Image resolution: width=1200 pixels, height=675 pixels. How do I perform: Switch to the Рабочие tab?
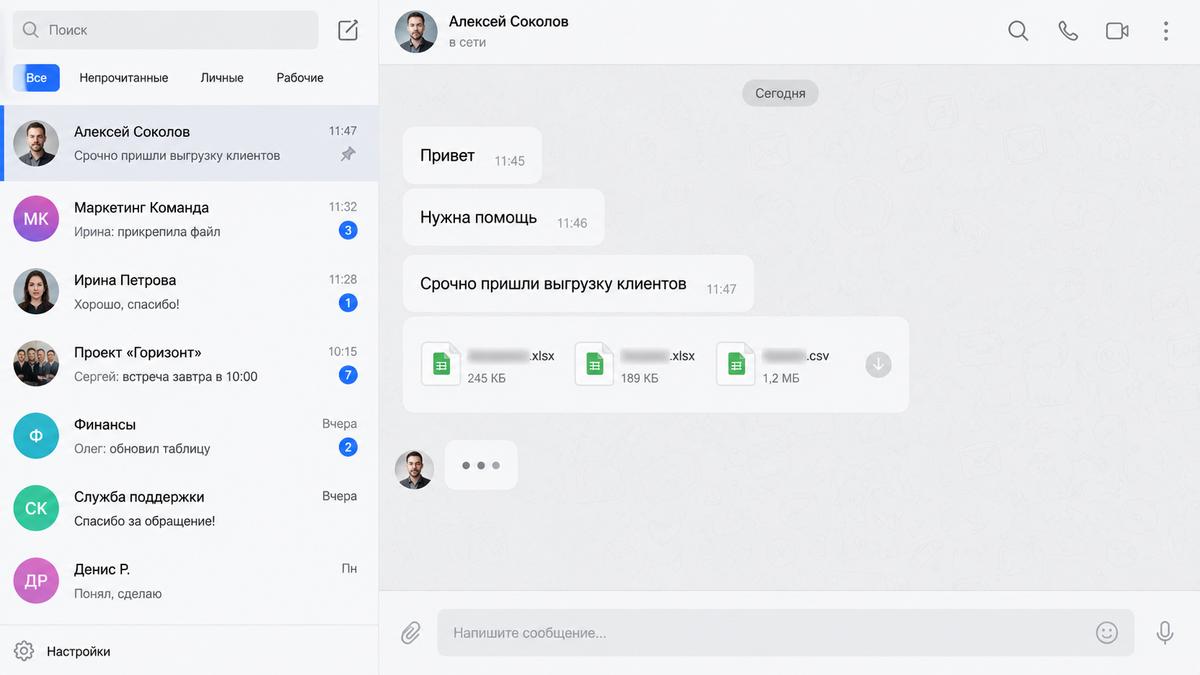coord(300,78)
